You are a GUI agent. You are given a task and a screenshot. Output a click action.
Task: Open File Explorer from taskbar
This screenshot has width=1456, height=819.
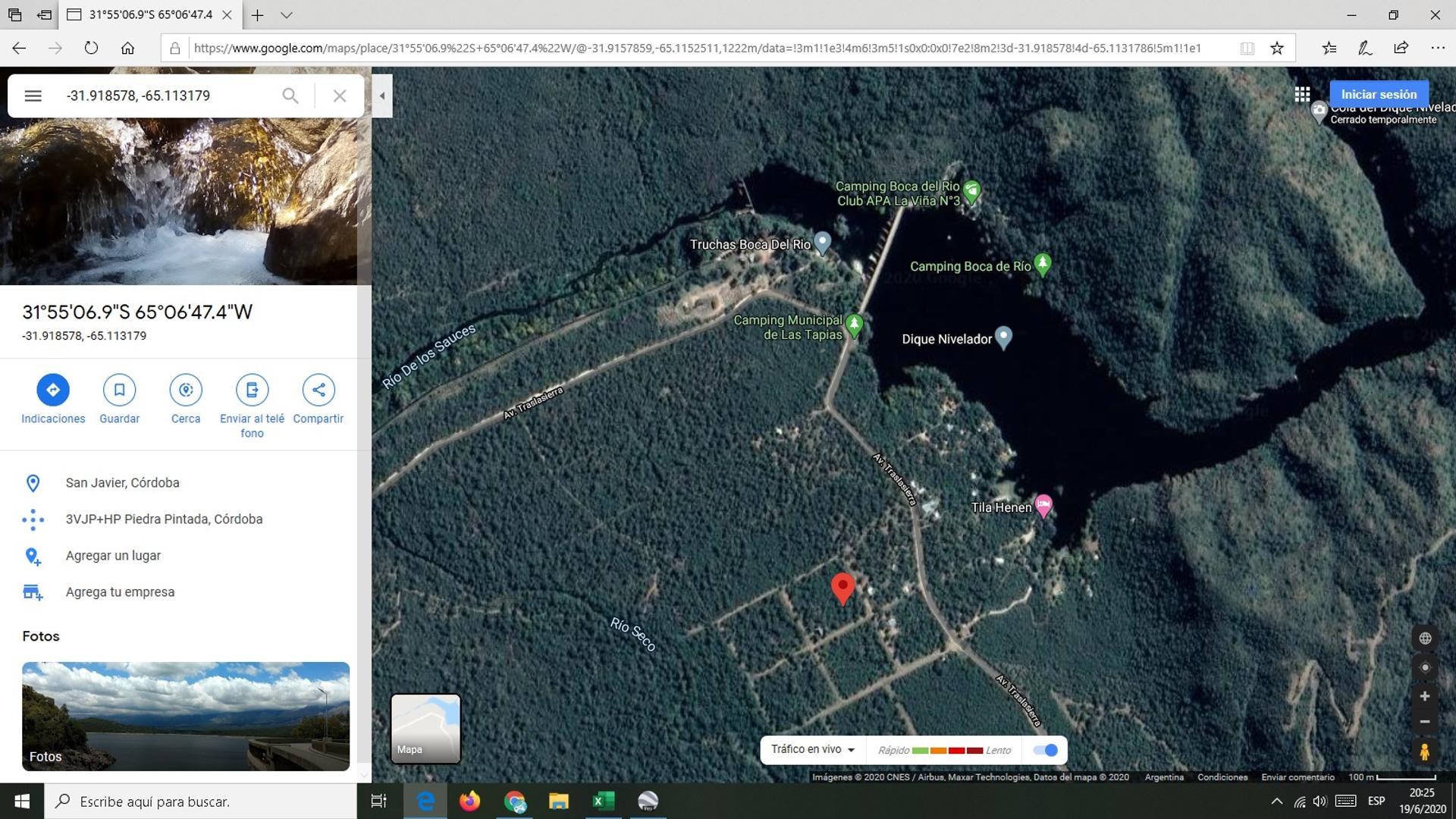tap(559, 801)
